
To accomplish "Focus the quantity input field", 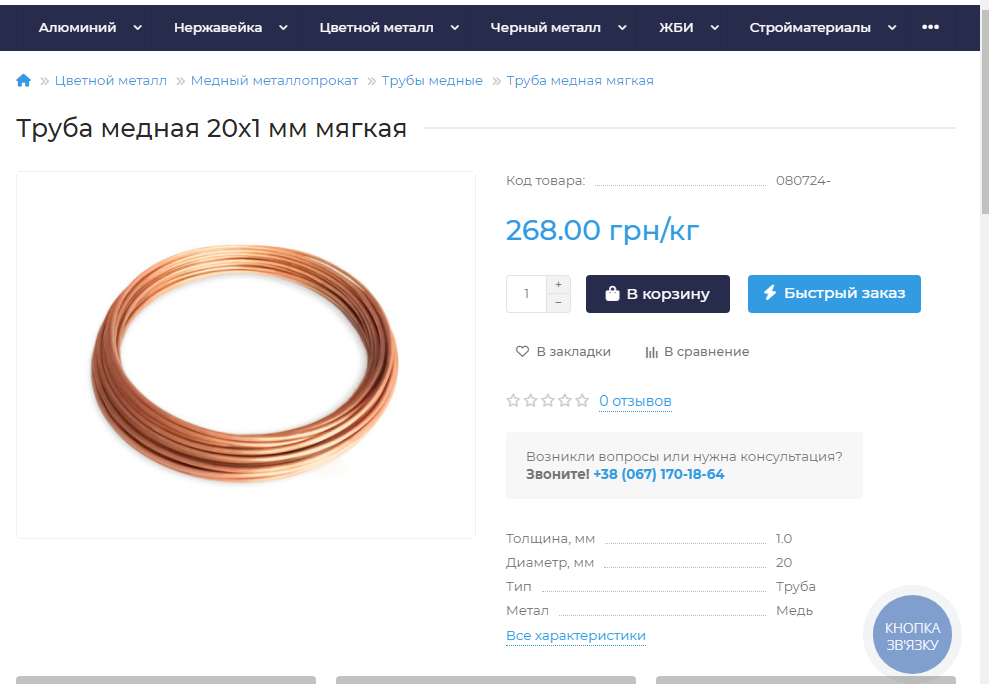I will coord(526,294).
